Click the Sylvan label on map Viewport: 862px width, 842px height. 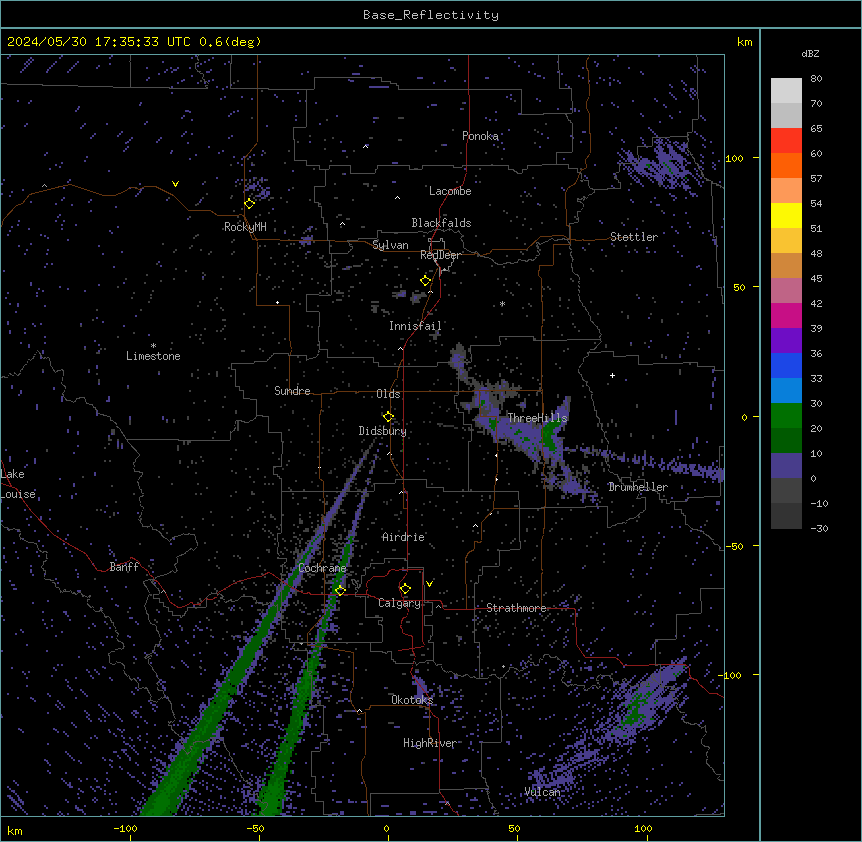click(x=390, y=245)
